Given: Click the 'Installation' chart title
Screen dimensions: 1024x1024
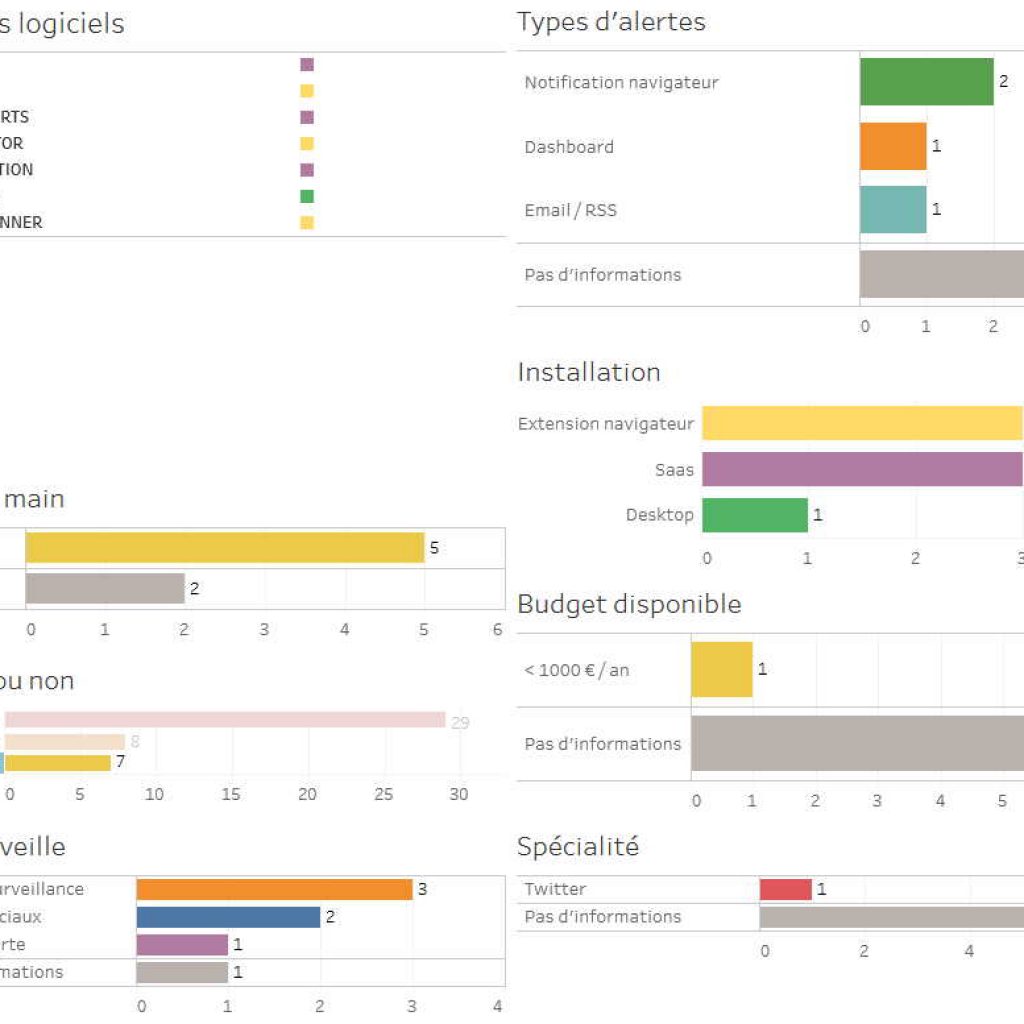Looking at the screenshot, I should 589,372.
